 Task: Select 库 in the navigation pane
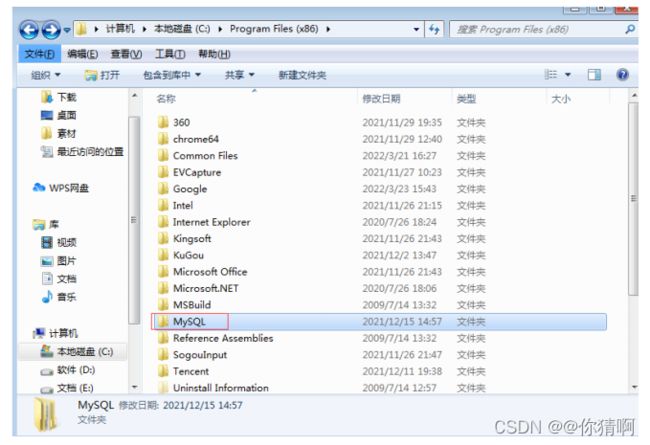46,225
